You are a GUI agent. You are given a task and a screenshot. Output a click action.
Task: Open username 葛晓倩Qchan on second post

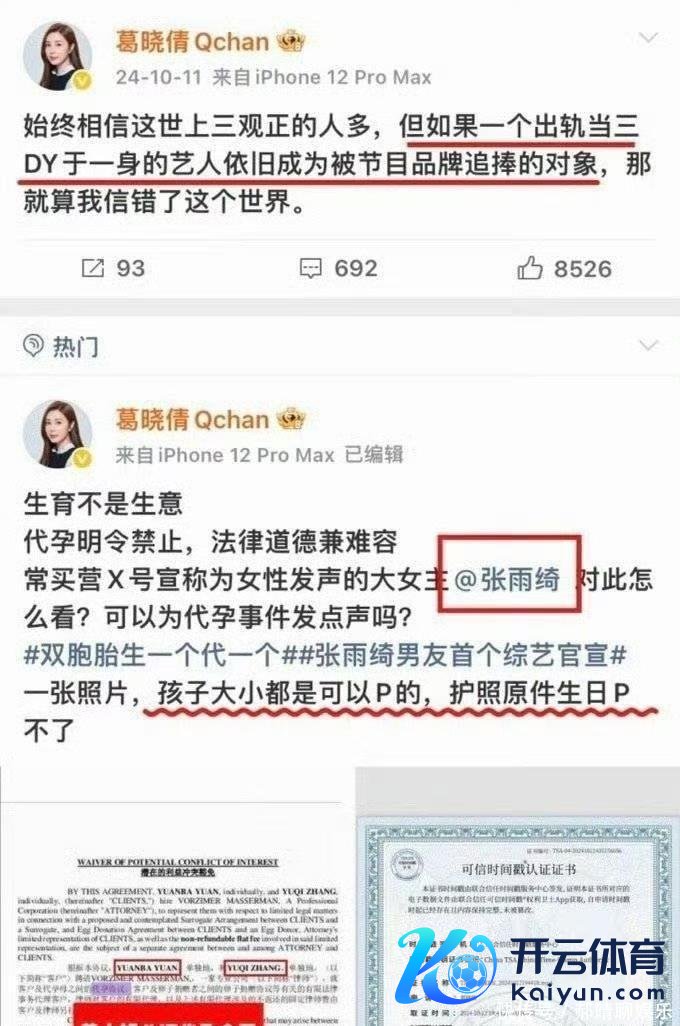[x=192, y=419]
